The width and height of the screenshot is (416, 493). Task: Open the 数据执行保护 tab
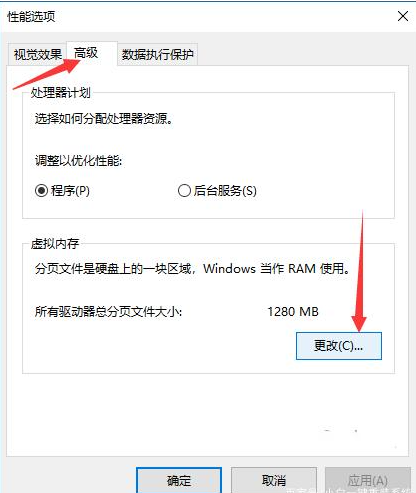point(157,54)
